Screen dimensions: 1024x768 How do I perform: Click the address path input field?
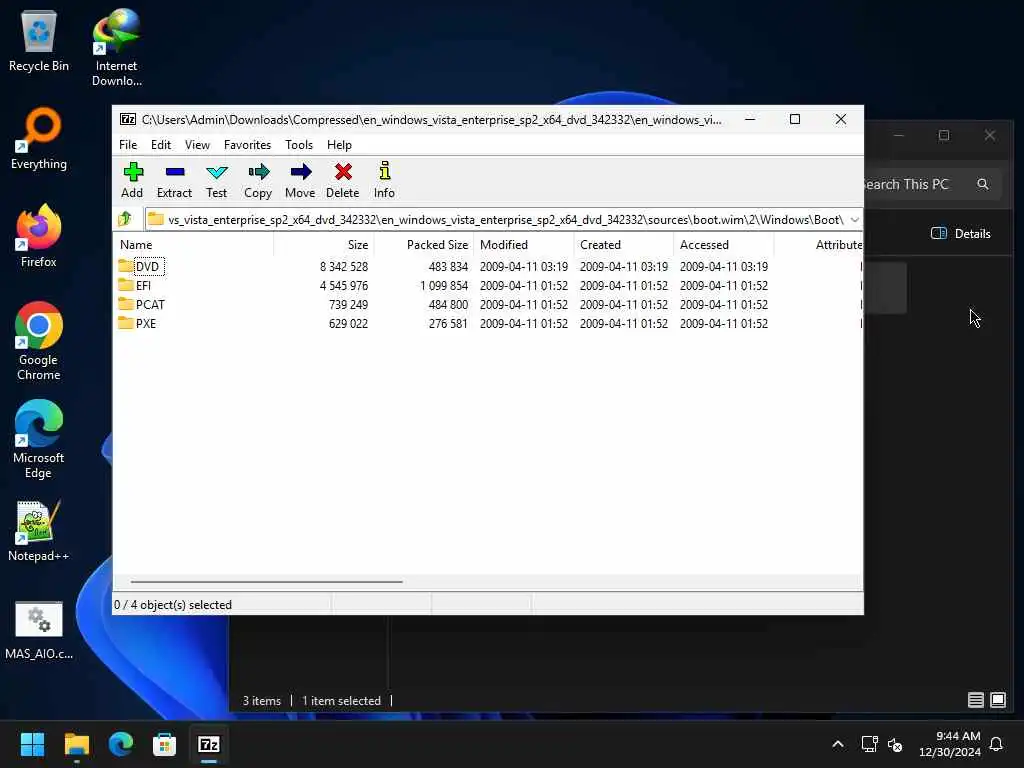(503, 219)
